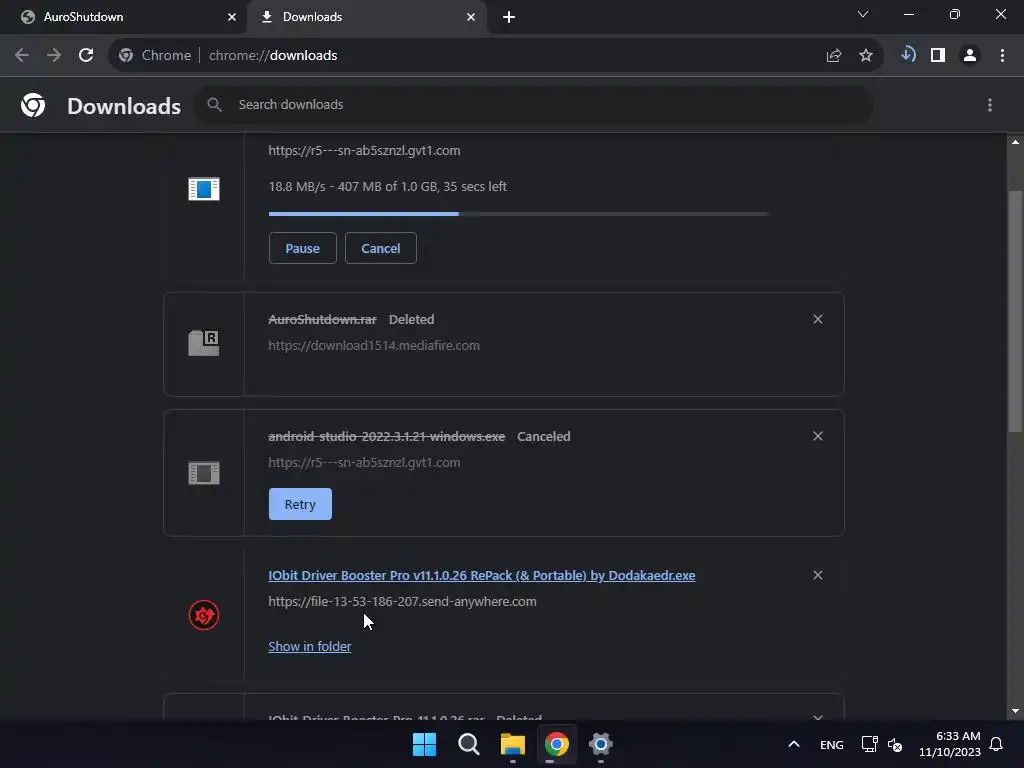The image size is (1024, 768).
Task: Open the Chrome three-dot main menu
Action: tap(1002, 56)
